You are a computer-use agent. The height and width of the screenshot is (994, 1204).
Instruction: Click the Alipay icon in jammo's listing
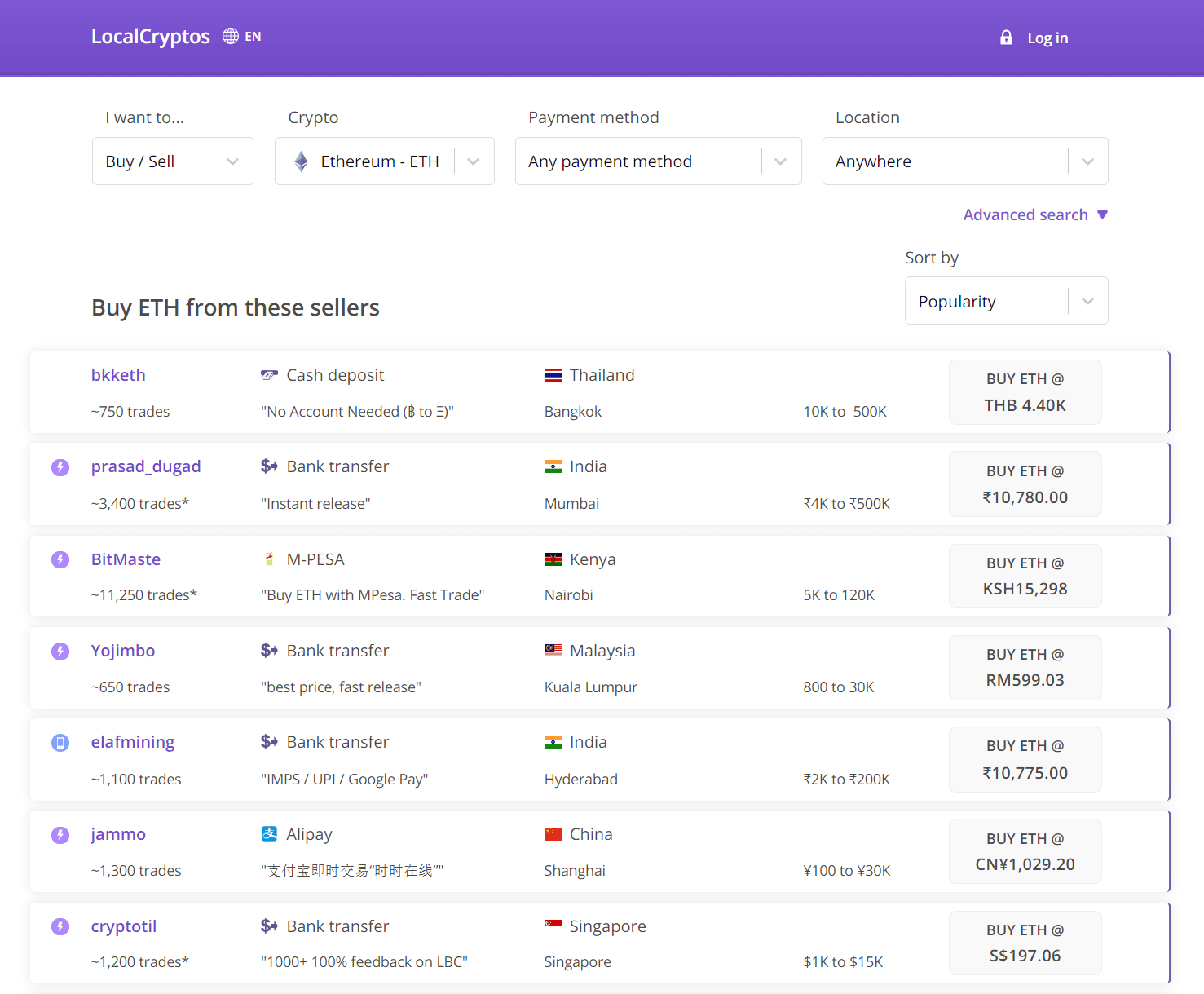click(x=269, y=833)
